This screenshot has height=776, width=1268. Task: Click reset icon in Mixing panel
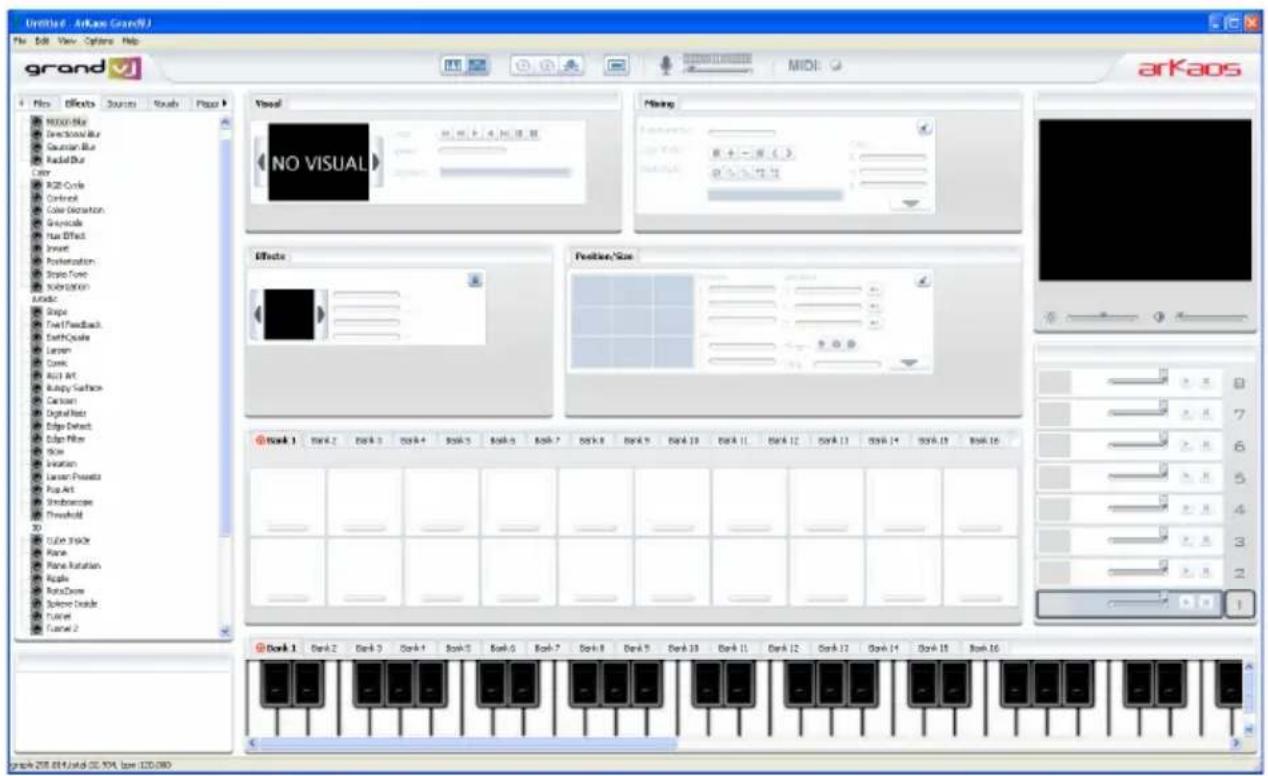(924, 127)
